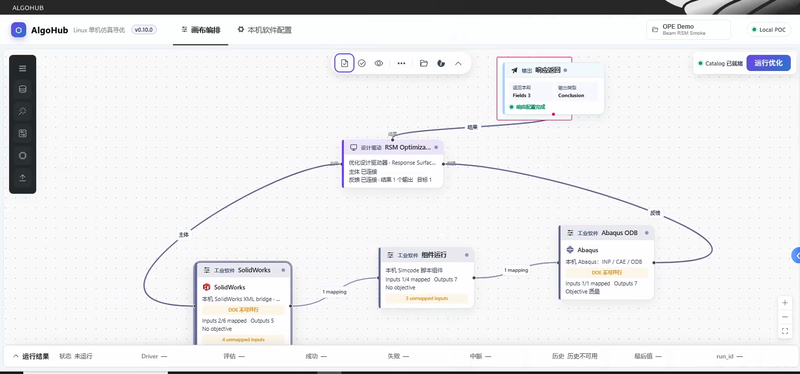Image resolution: width=800 pixels, height=374 pixels.
Task: Open the folder icon in canvas toolbar
Action: coord(423,63)
